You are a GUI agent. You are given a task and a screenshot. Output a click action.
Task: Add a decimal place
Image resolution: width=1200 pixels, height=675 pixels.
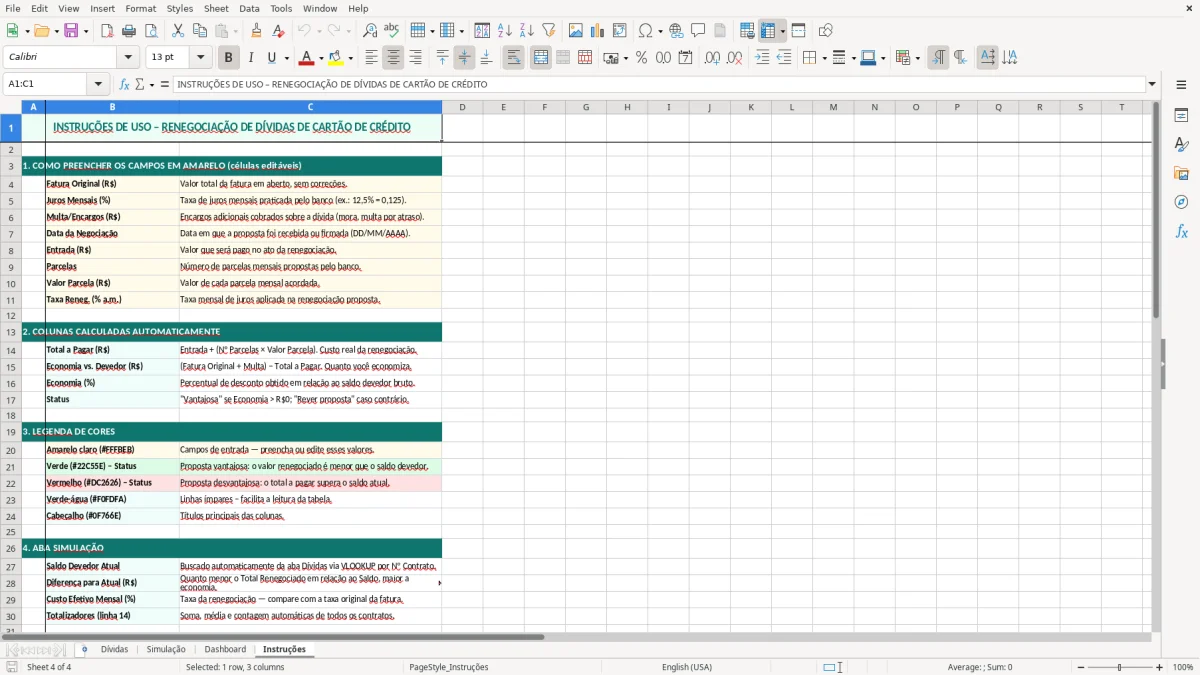coord(712,58)
